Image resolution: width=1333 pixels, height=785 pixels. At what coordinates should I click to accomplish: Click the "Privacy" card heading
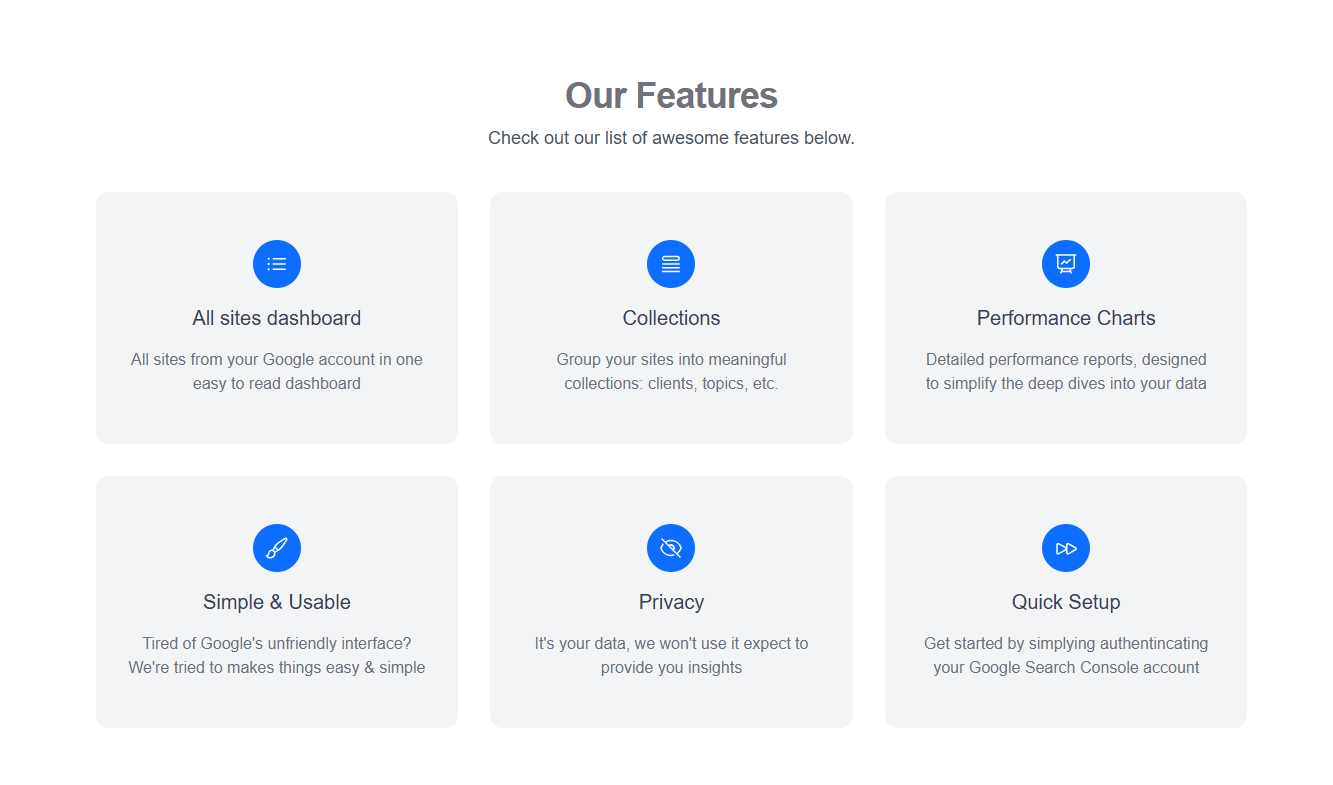pyautogui.click(x=671, y=602)
